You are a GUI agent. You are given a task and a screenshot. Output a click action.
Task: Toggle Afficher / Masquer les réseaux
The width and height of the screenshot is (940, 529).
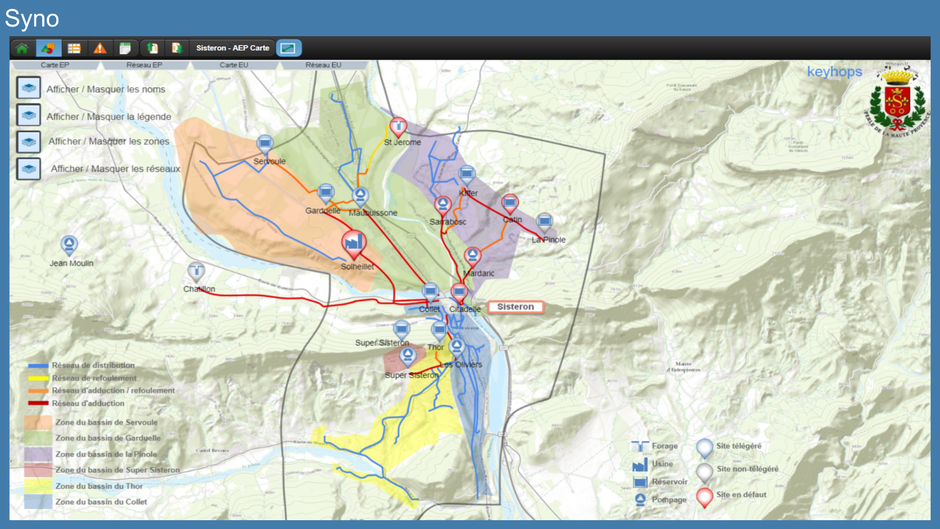point(29,169)
